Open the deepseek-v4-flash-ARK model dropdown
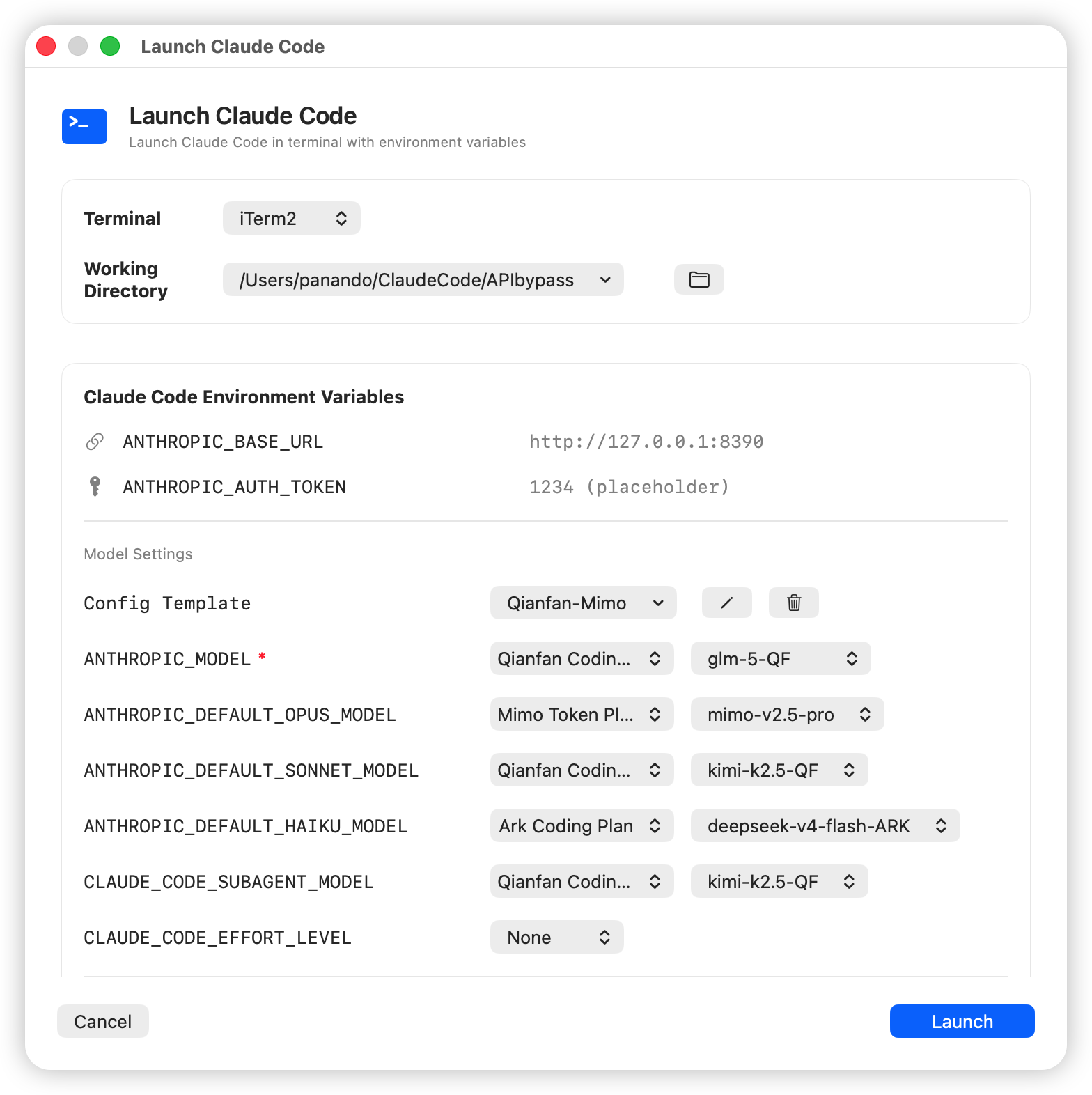This screenshot has height=1095, width=1092. click(x=825, y=825)
